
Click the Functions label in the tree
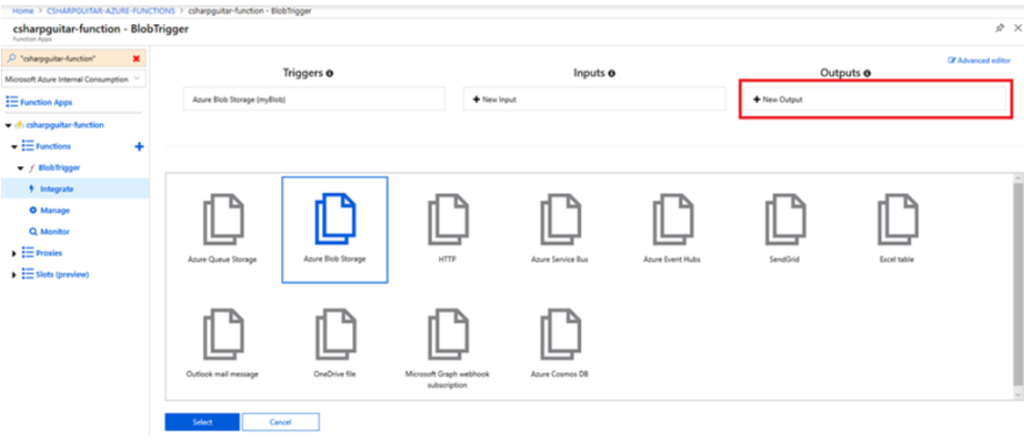(53, 146)
